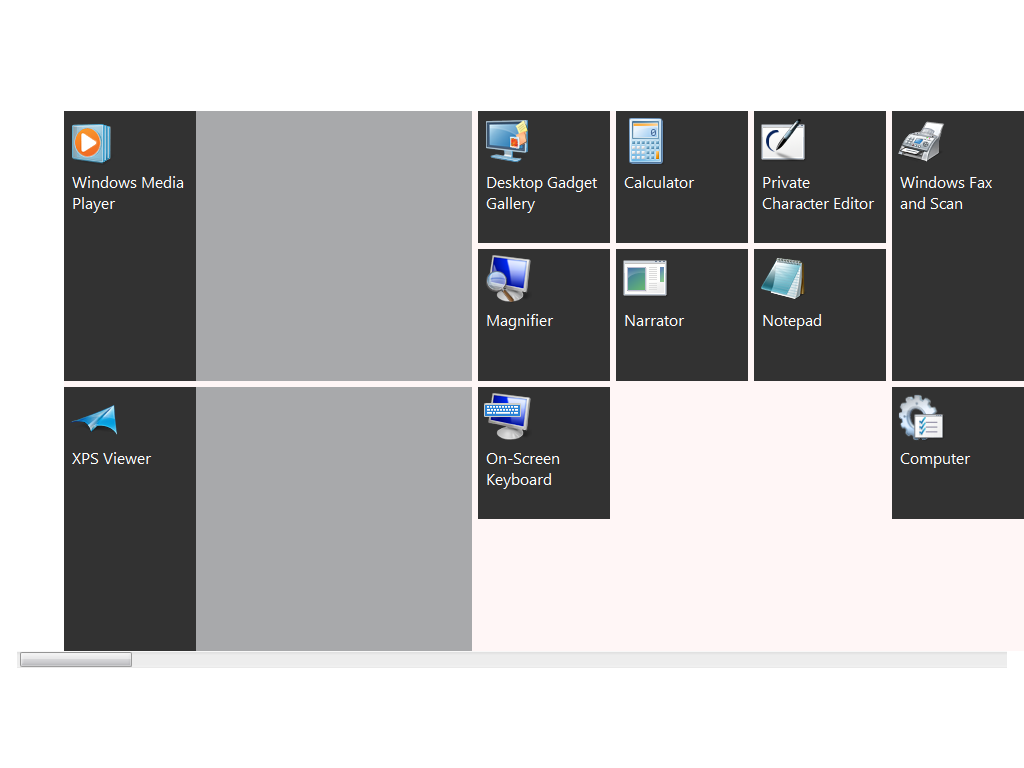Click the "Notepad" tile label
Image resolution: width=1024 pixels, height=768 pixels.
(x=792, y=321)
